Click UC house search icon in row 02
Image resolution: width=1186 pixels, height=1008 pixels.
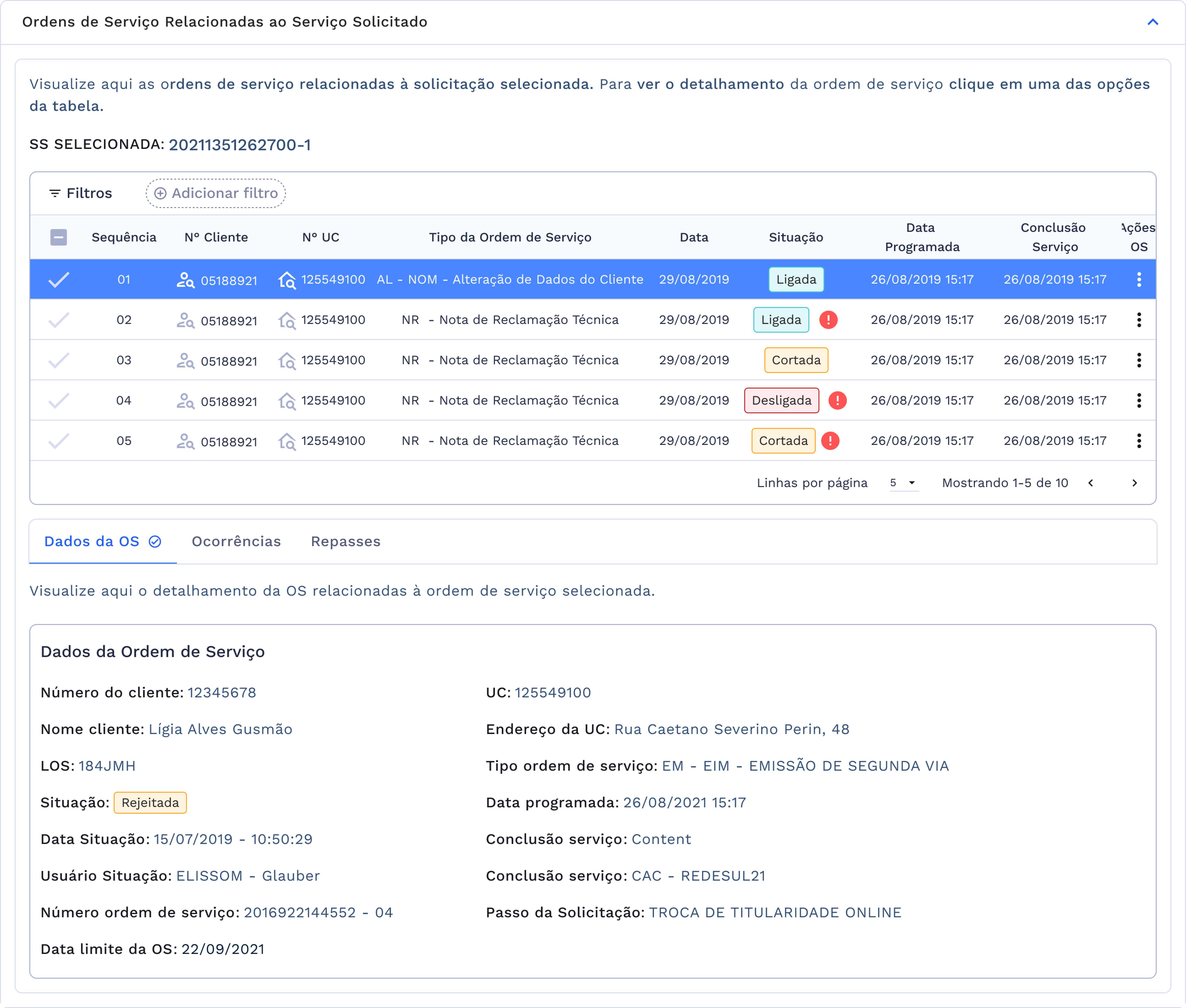[287, 320]
